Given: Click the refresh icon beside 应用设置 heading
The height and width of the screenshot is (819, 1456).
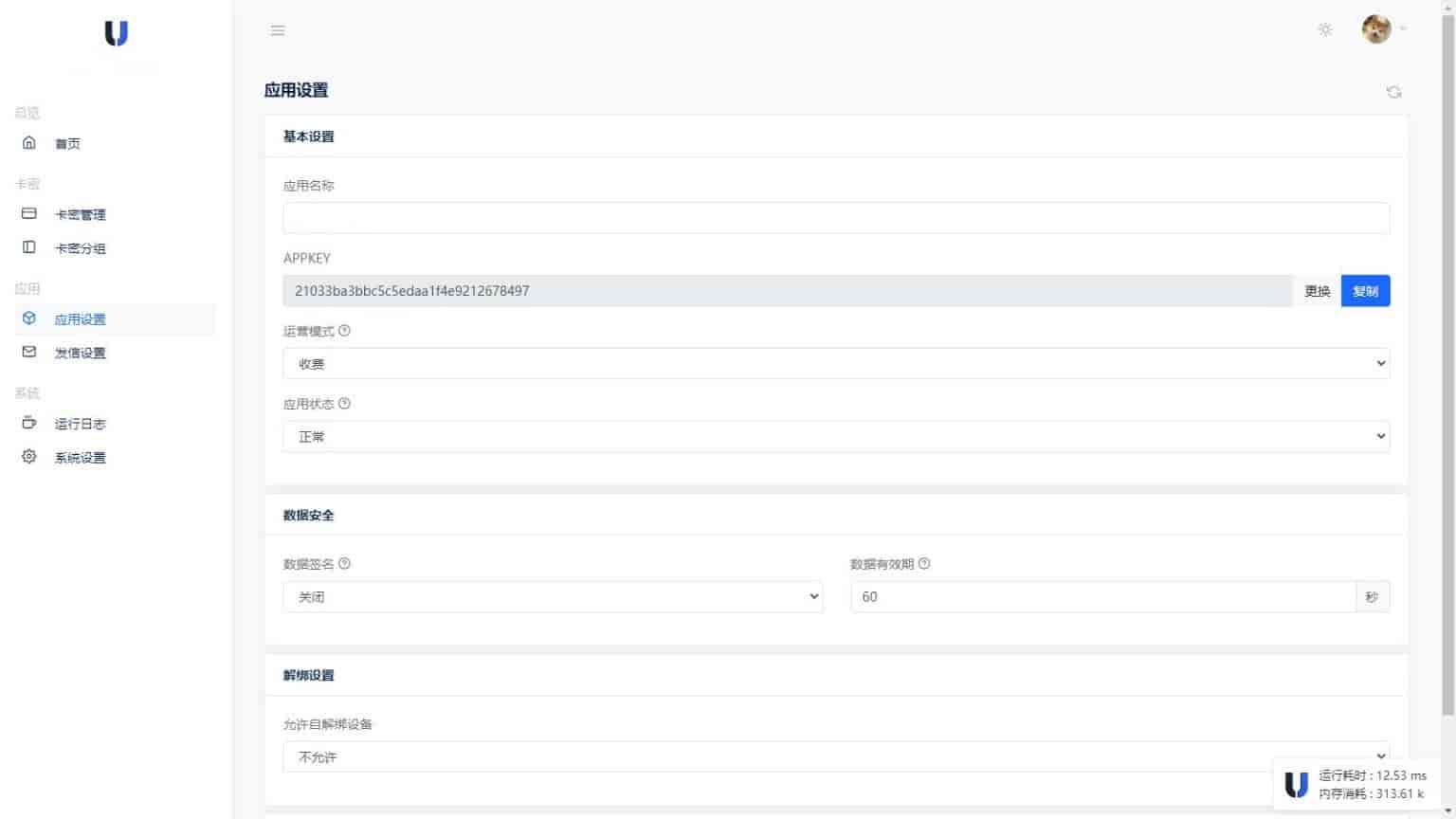Looking at the screenshot, I should click(x=1393, y=92).
